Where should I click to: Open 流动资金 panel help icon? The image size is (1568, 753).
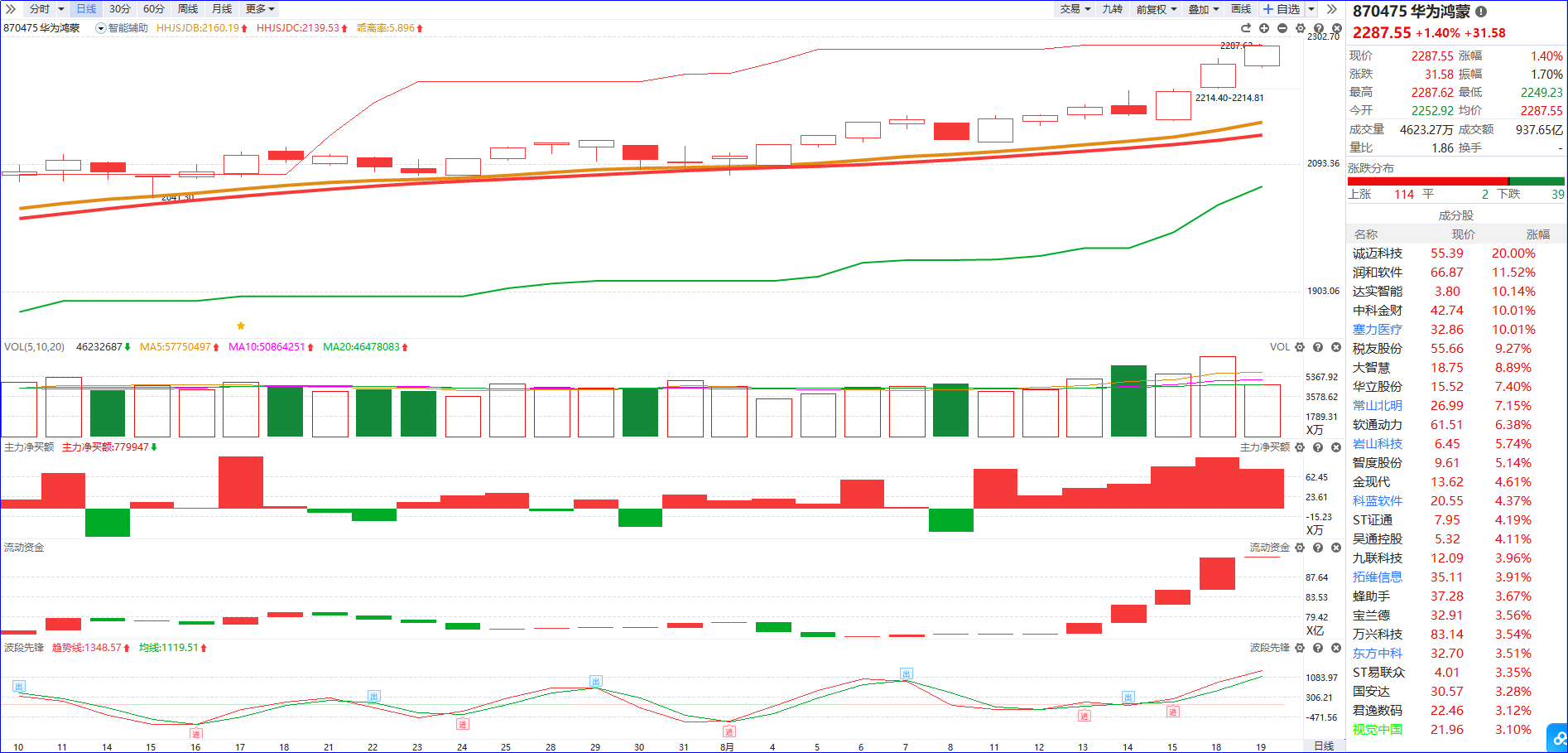1318,548
